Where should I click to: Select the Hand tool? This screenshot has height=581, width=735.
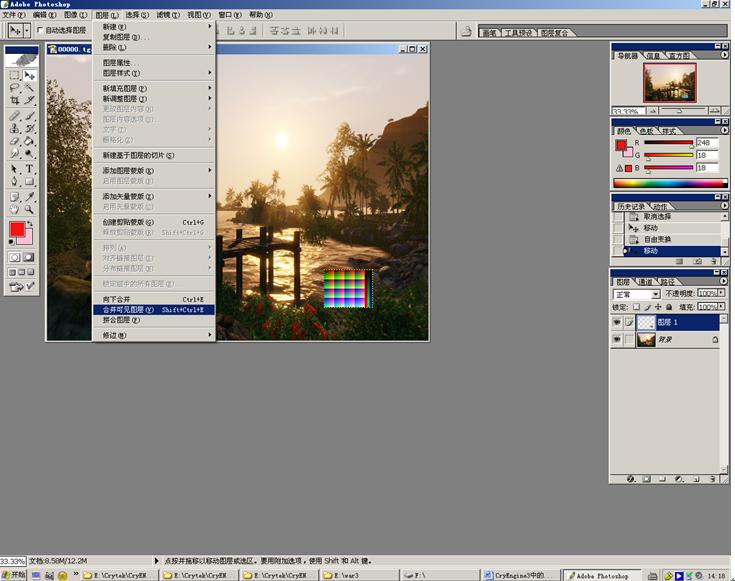(14, 209)
